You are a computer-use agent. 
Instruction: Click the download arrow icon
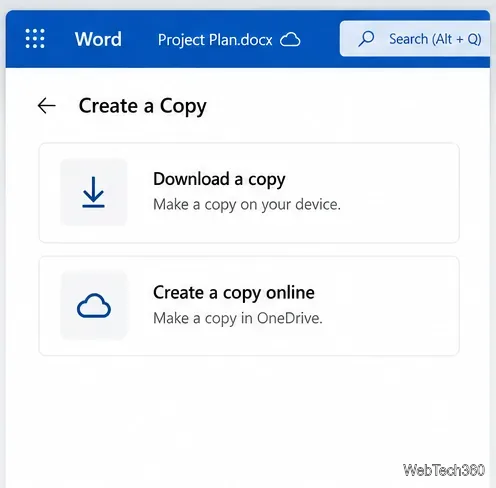[x=94, y=192]
